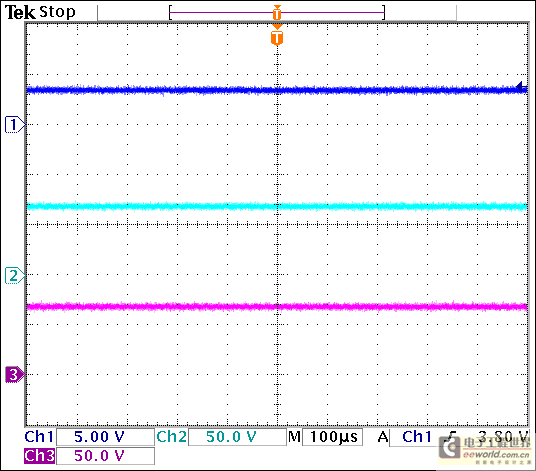
Task: Click the Ch1 label in readout
Action: pyautogui.click(x=39, y=437)
